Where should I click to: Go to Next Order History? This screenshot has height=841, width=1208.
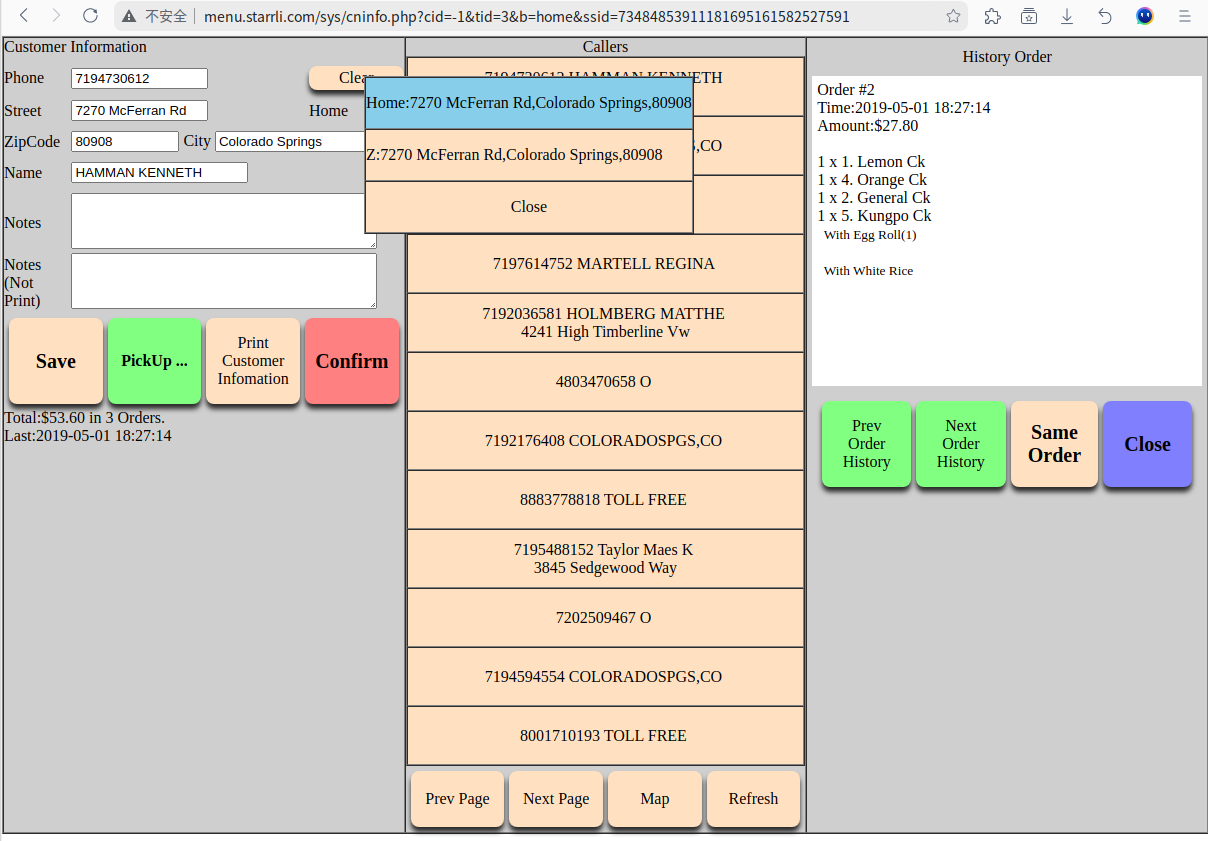tap(960, 444)
